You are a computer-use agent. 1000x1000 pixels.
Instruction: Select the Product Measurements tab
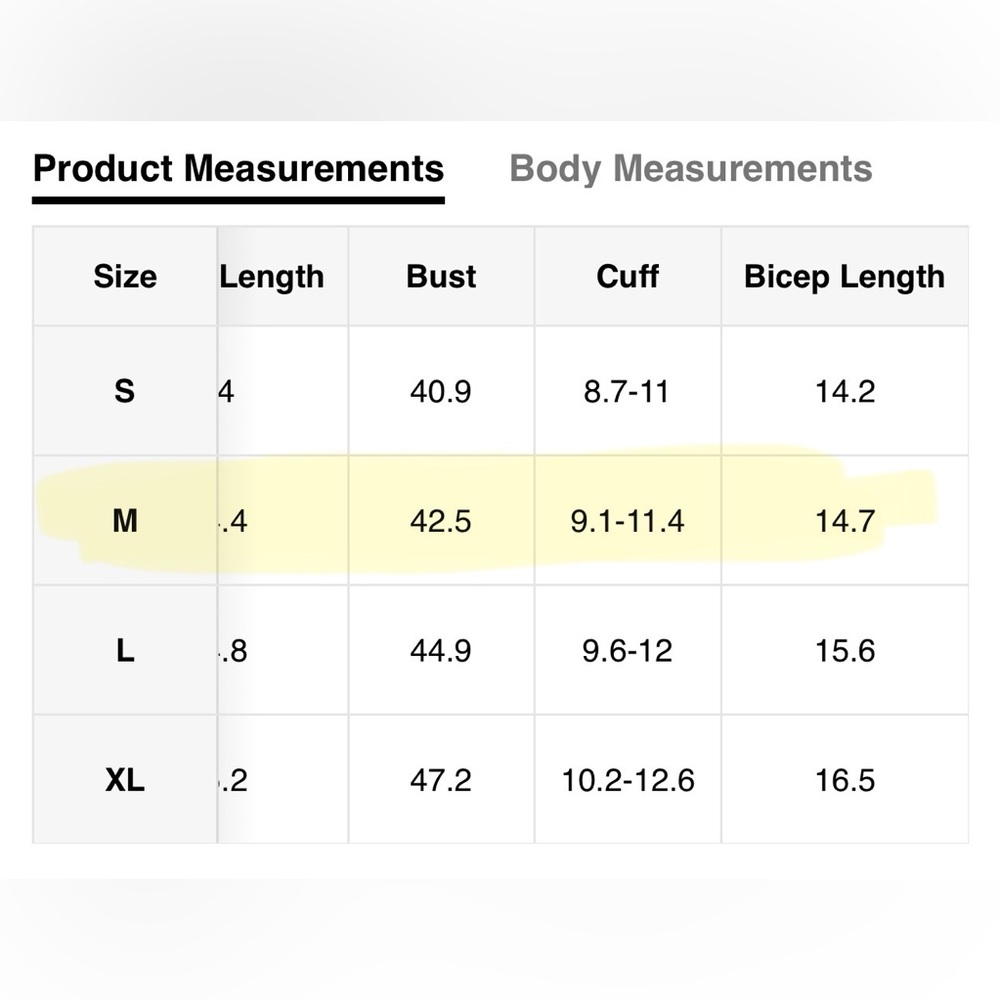coord(239,170)
